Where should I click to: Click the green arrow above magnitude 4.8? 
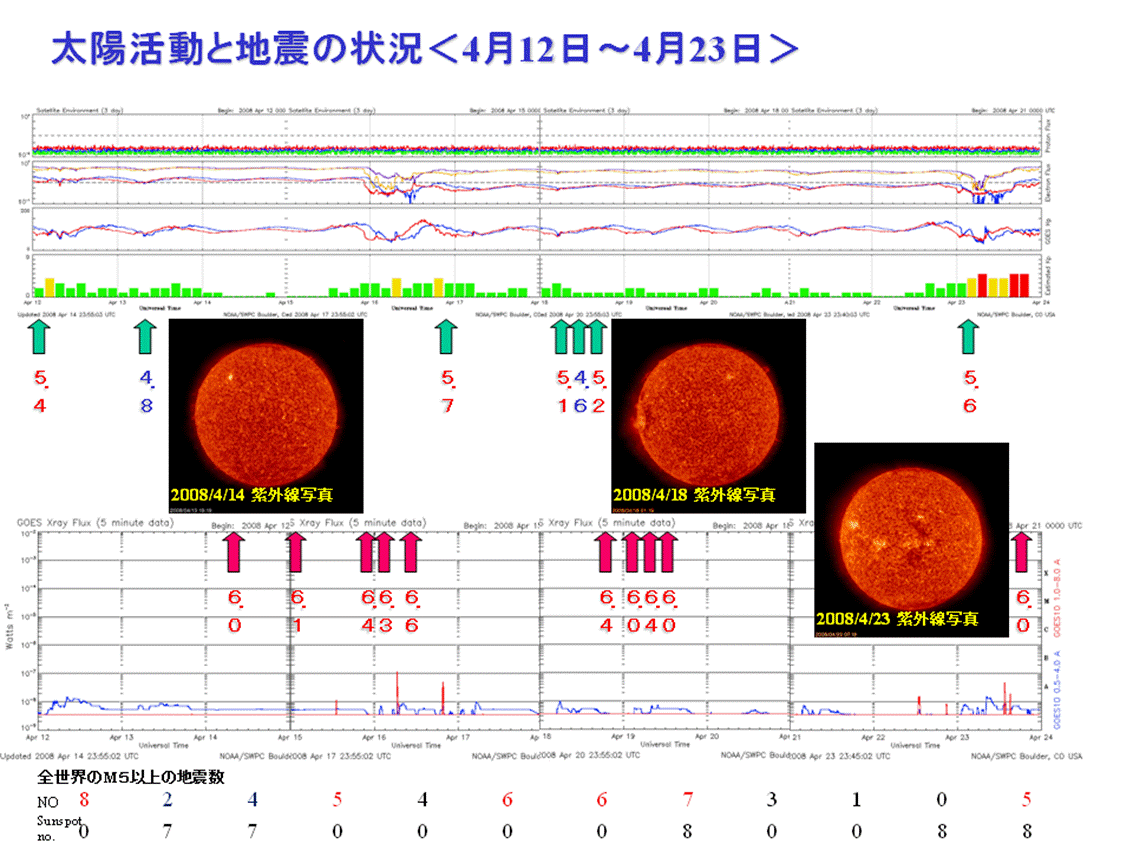pos(145,337)
